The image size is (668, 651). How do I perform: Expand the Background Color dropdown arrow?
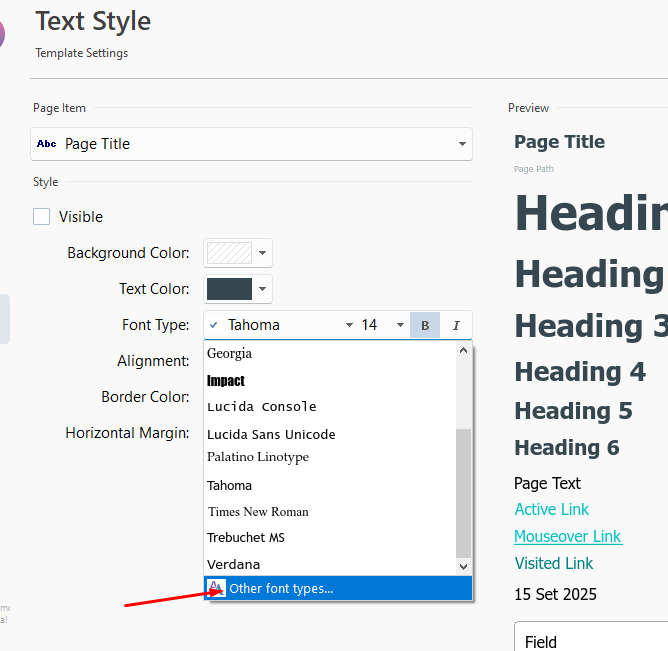pyautogui.click(x=262, y=253)
